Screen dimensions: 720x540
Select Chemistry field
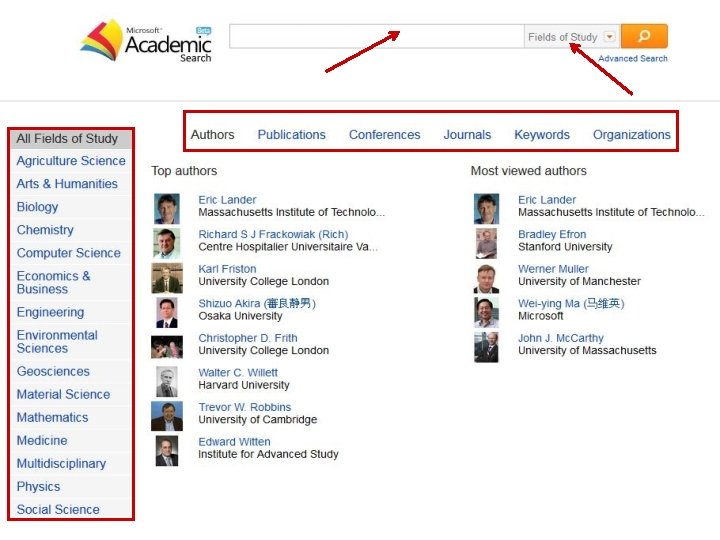[45, 230]
